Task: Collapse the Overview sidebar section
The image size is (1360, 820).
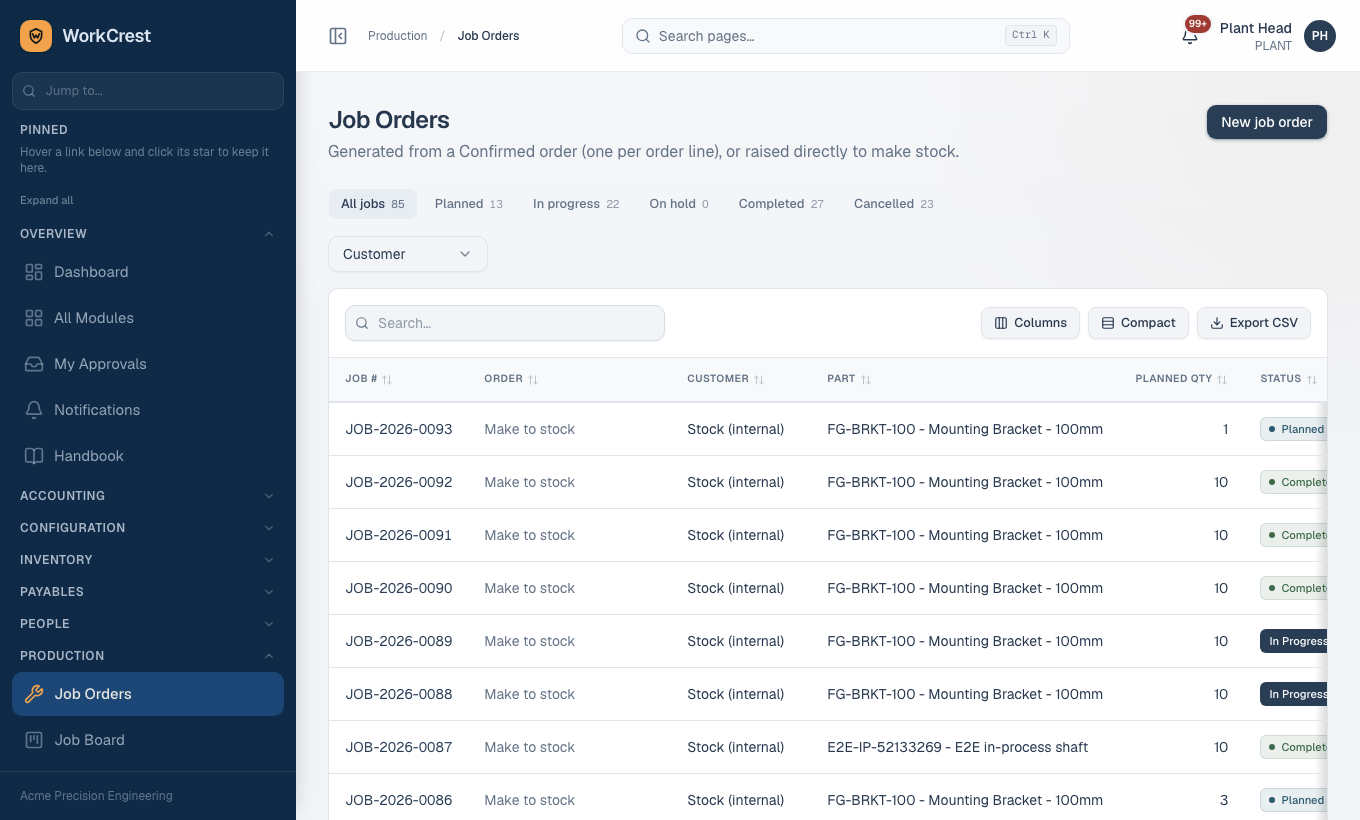Action: 148,234
